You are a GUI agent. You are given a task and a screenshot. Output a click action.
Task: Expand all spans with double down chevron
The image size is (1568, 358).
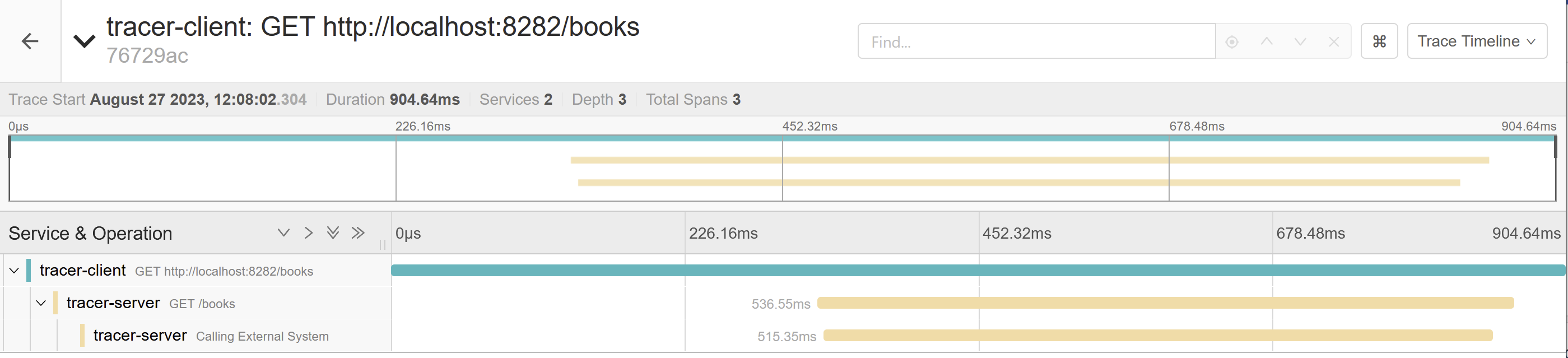pos(333,233)
